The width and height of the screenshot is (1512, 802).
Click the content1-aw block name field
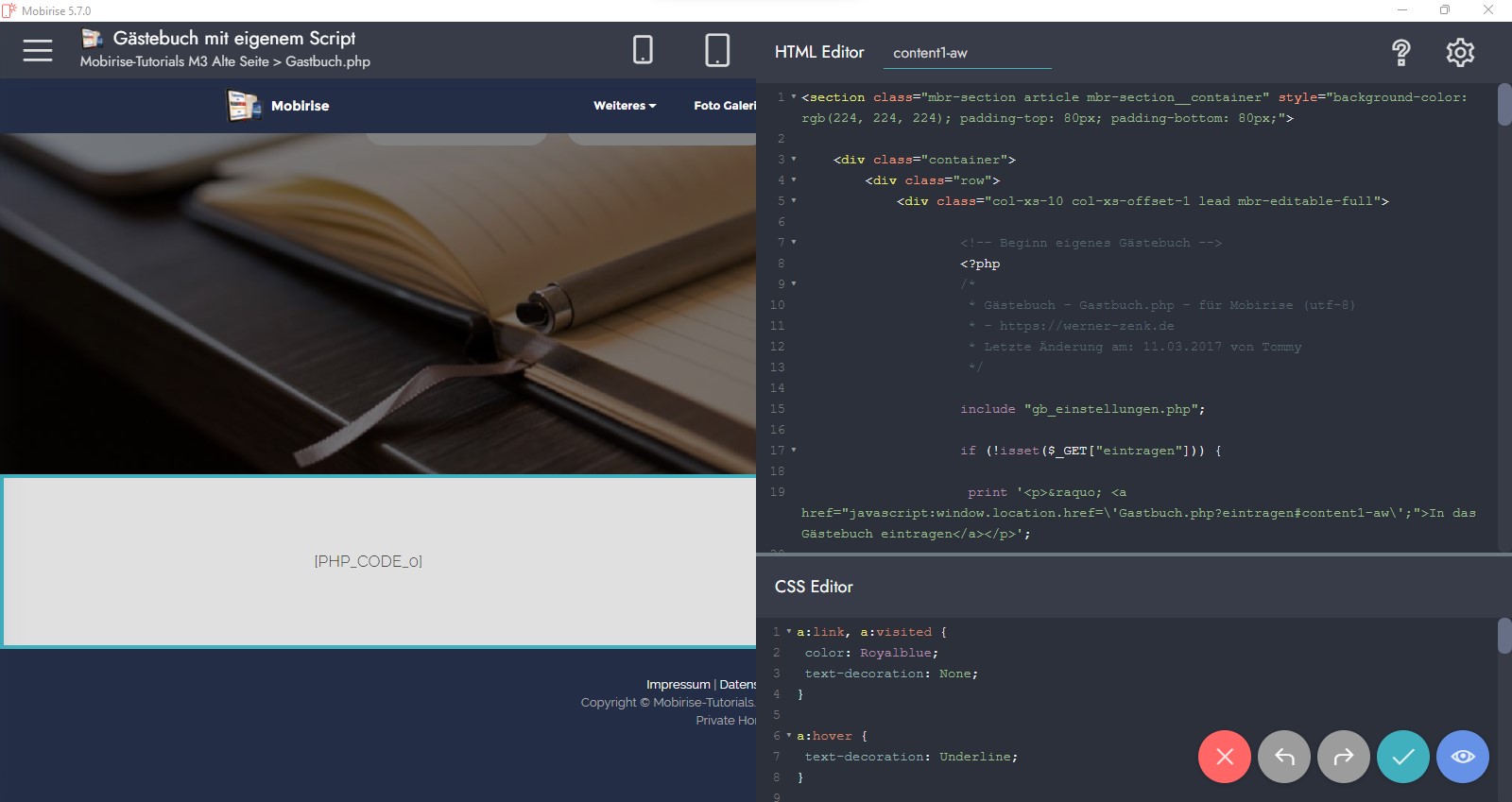click(x=967, y=53)
